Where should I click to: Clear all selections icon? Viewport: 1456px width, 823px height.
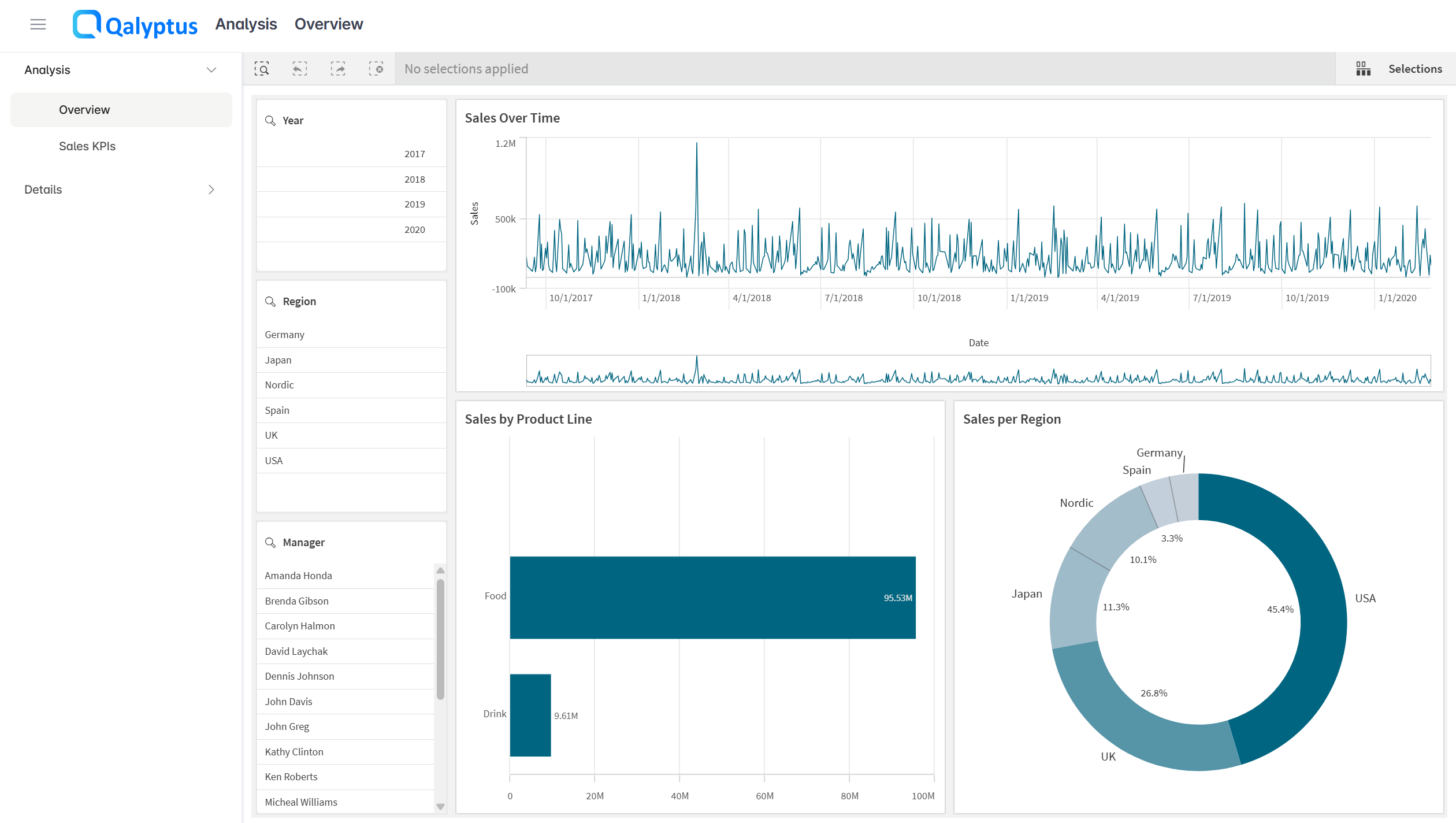pos(376,69)
